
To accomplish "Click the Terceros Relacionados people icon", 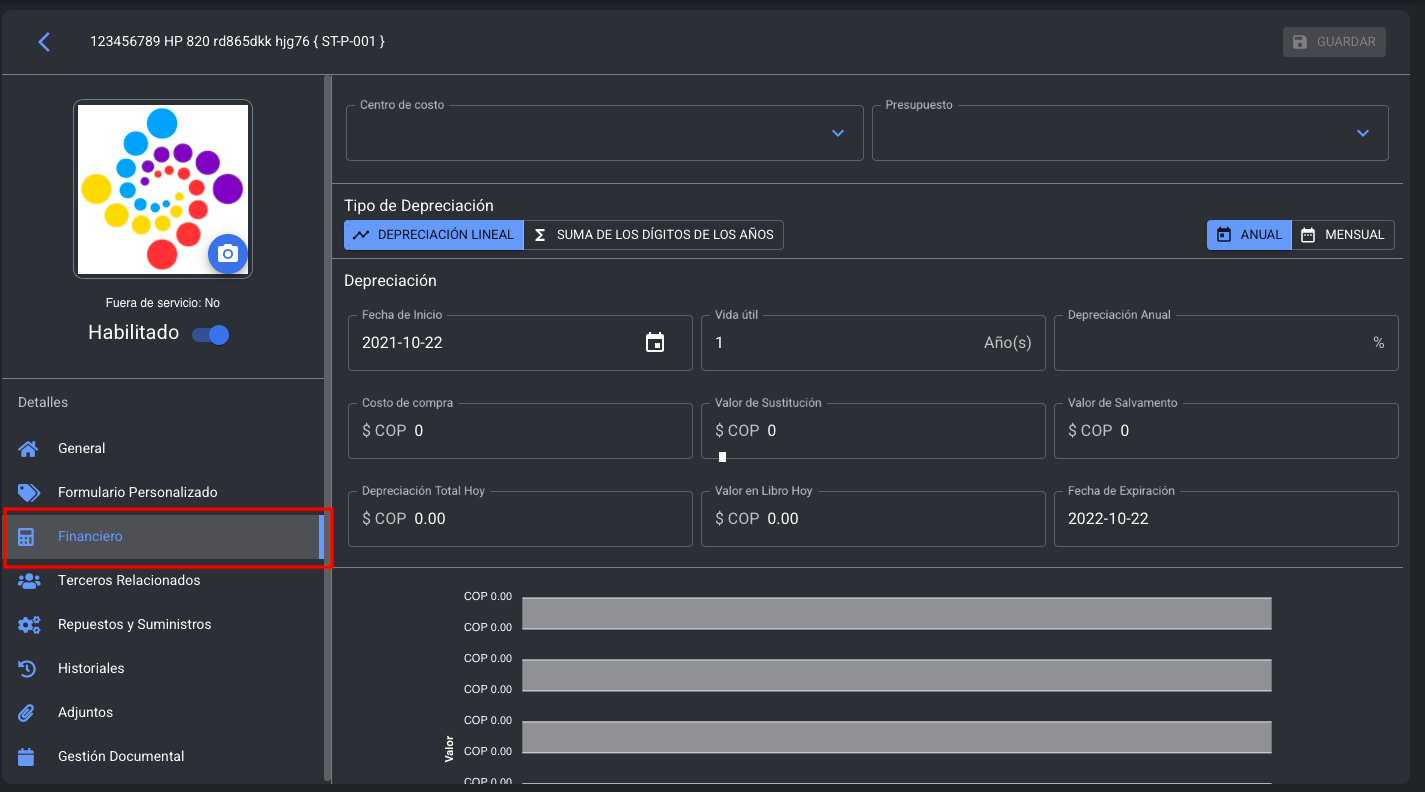I will pyautogui.click(x=28, y=581).
